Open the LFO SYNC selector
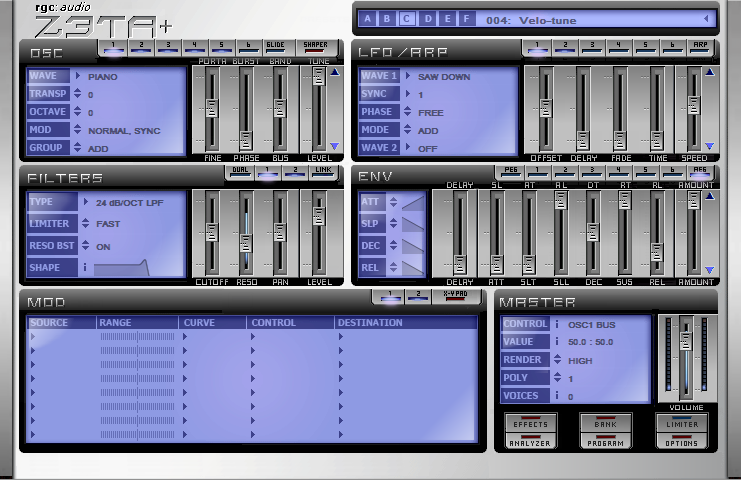The height and width of the screenshot is (480, 741). [x=408, y=94]
